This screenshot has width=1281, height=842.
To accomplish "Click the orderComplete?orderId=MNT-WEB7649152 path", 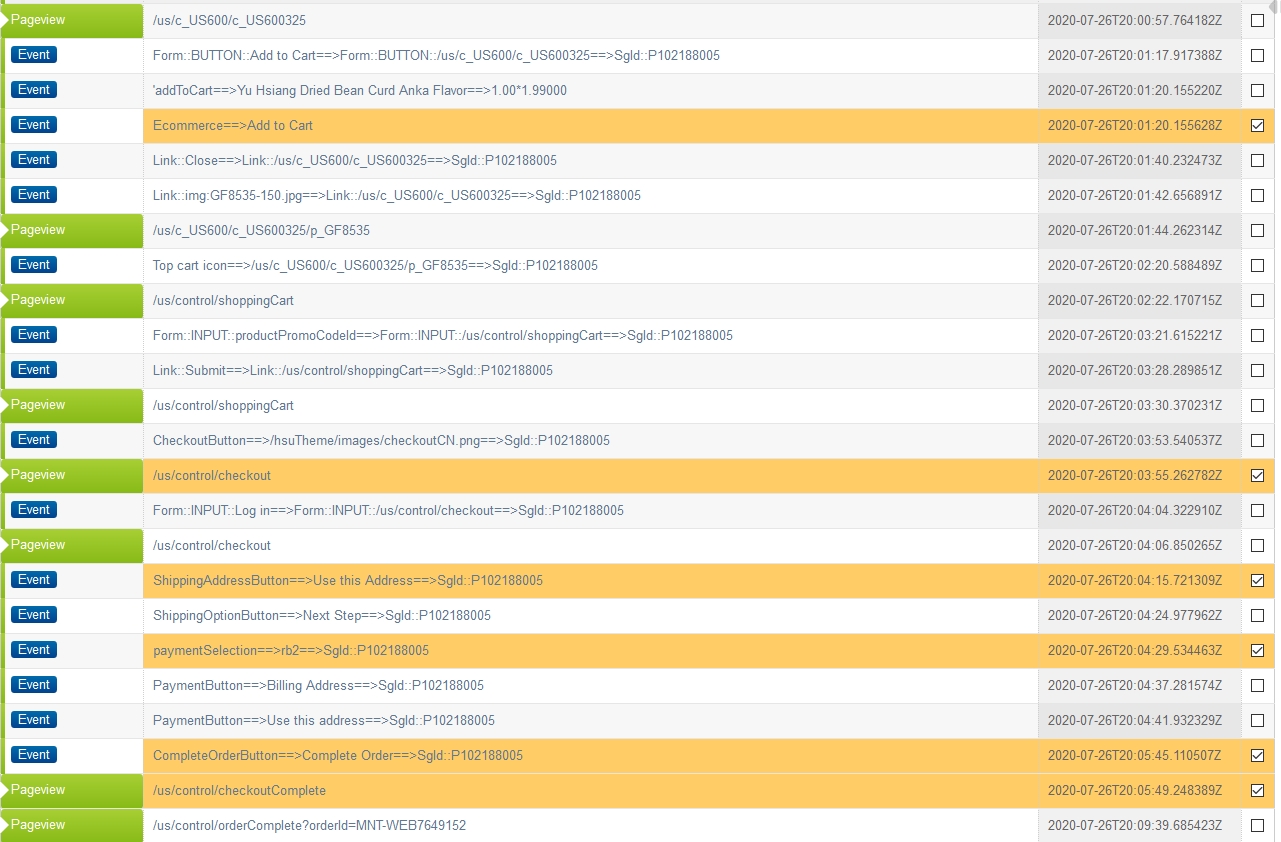I will (x=309, y=826).
